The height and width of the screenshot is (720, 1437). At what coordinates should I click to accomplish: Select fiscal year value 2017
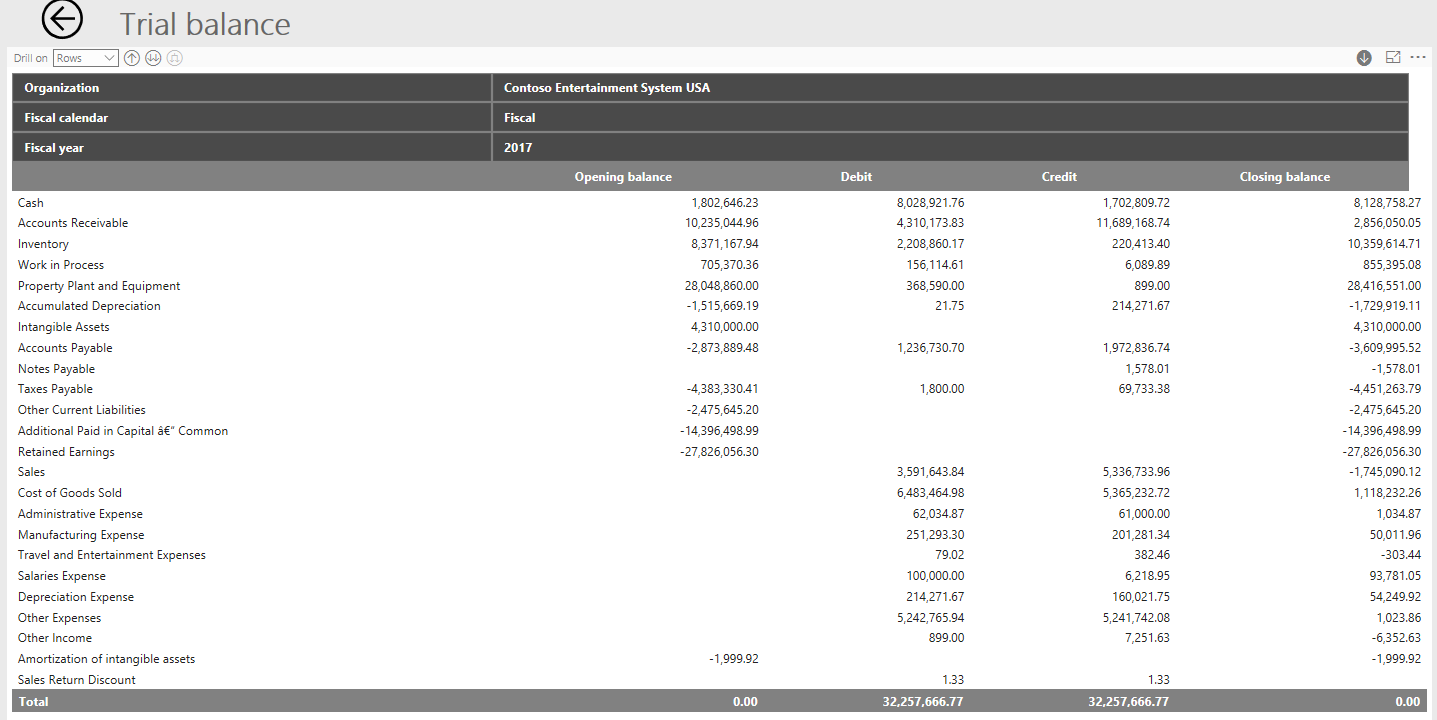pos(950,148)
